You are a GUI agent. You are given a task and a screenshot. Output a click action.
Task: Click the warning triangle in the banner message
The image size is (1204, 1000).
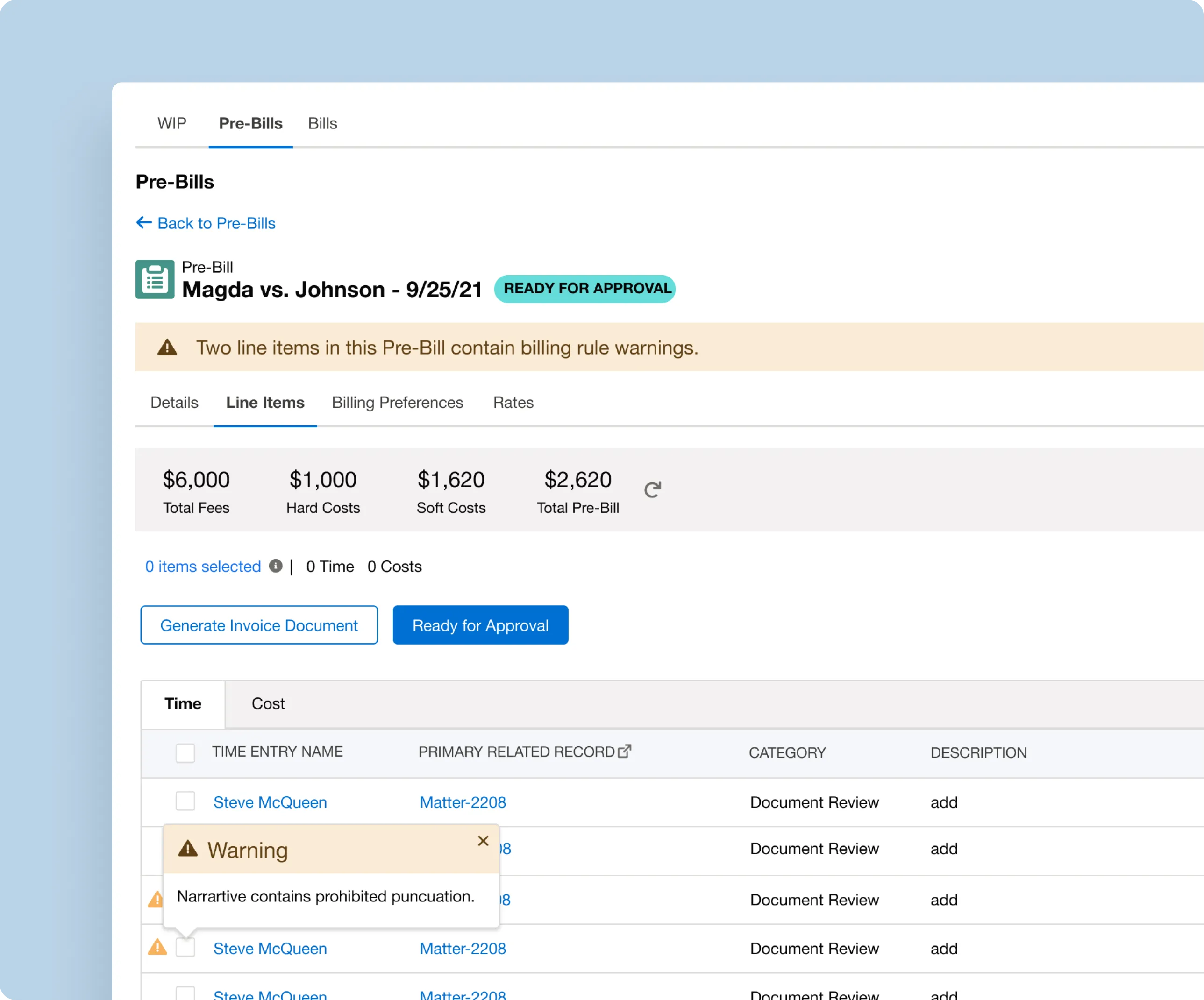pyautogui.click(x=166, y=347)
